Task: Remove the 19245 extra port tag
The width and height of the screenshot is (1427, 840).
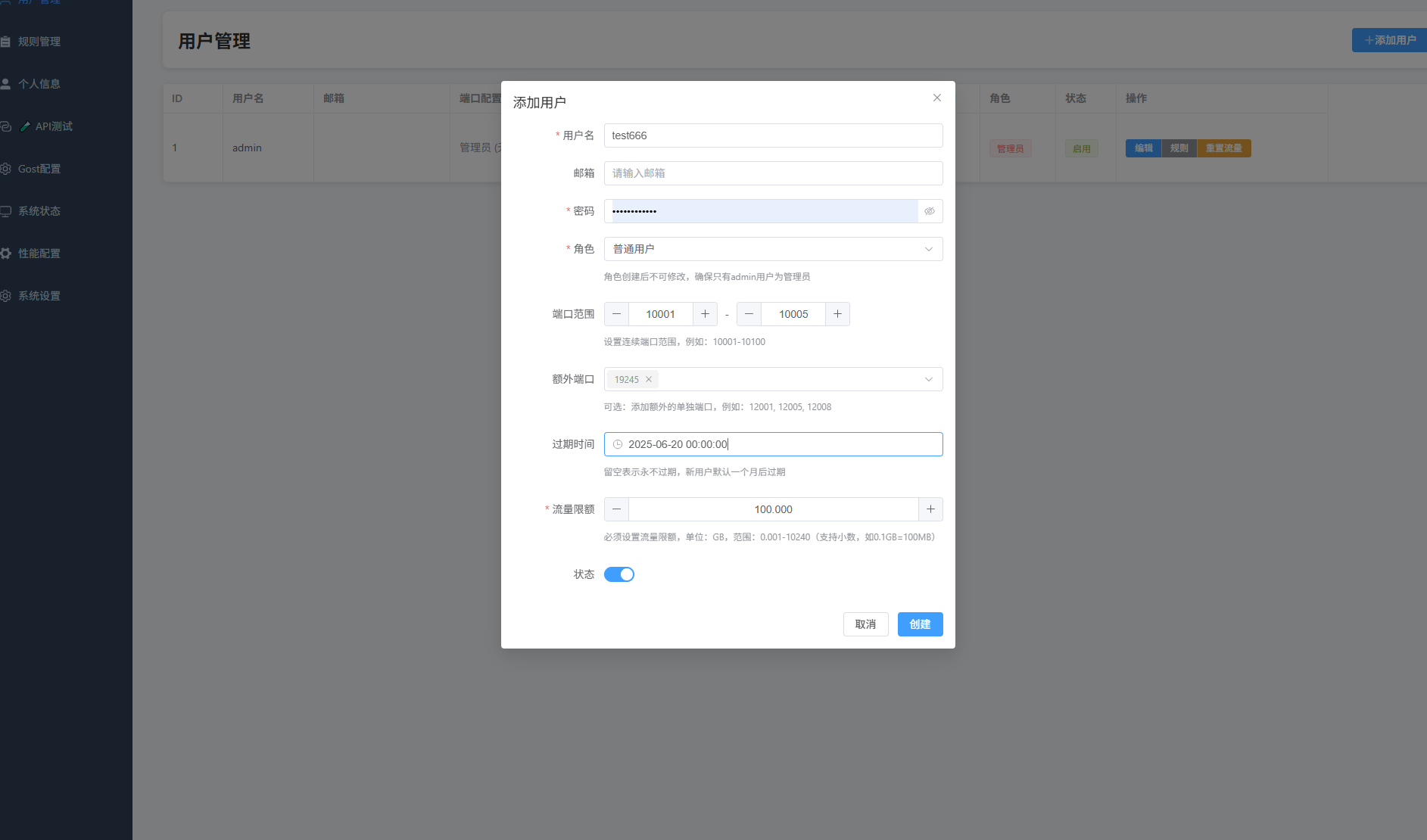Action: [648, 379]
